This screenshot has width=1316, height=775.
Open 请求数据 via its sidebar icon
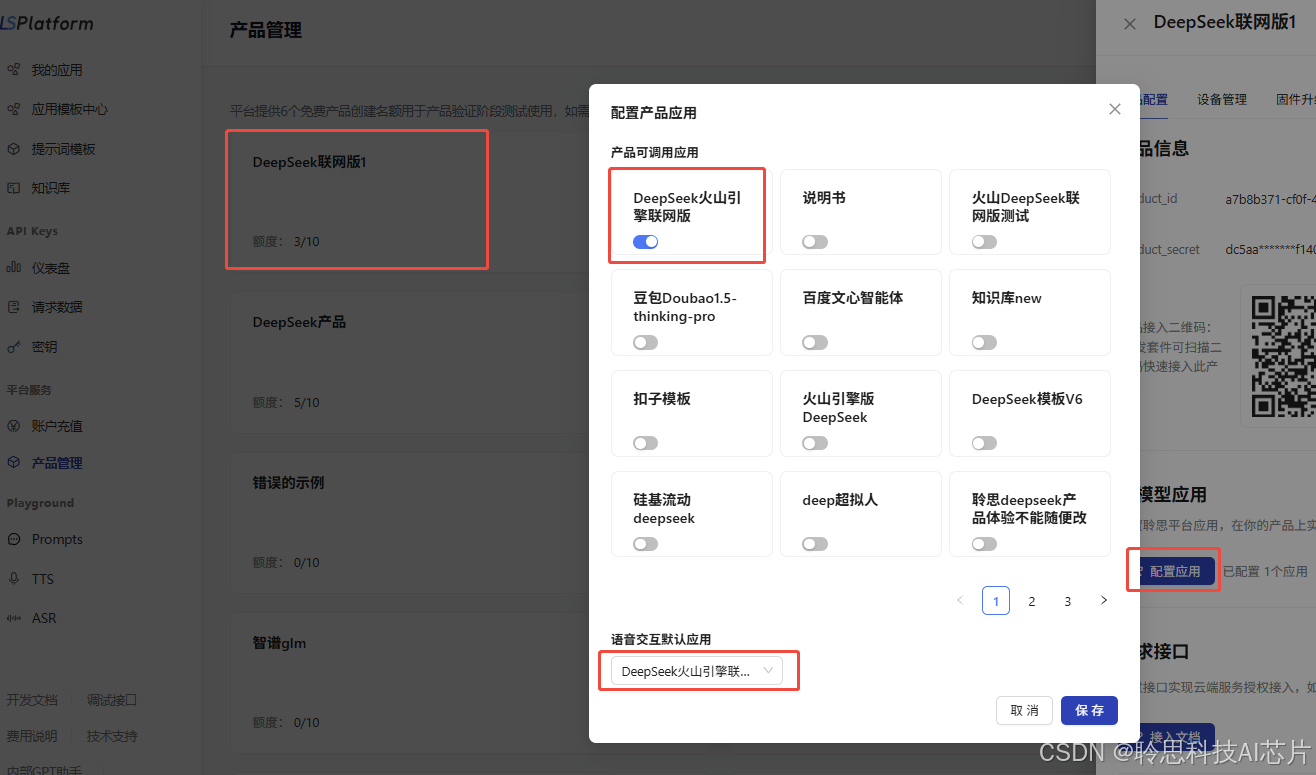pyautogui.click(x=14, y=307)
